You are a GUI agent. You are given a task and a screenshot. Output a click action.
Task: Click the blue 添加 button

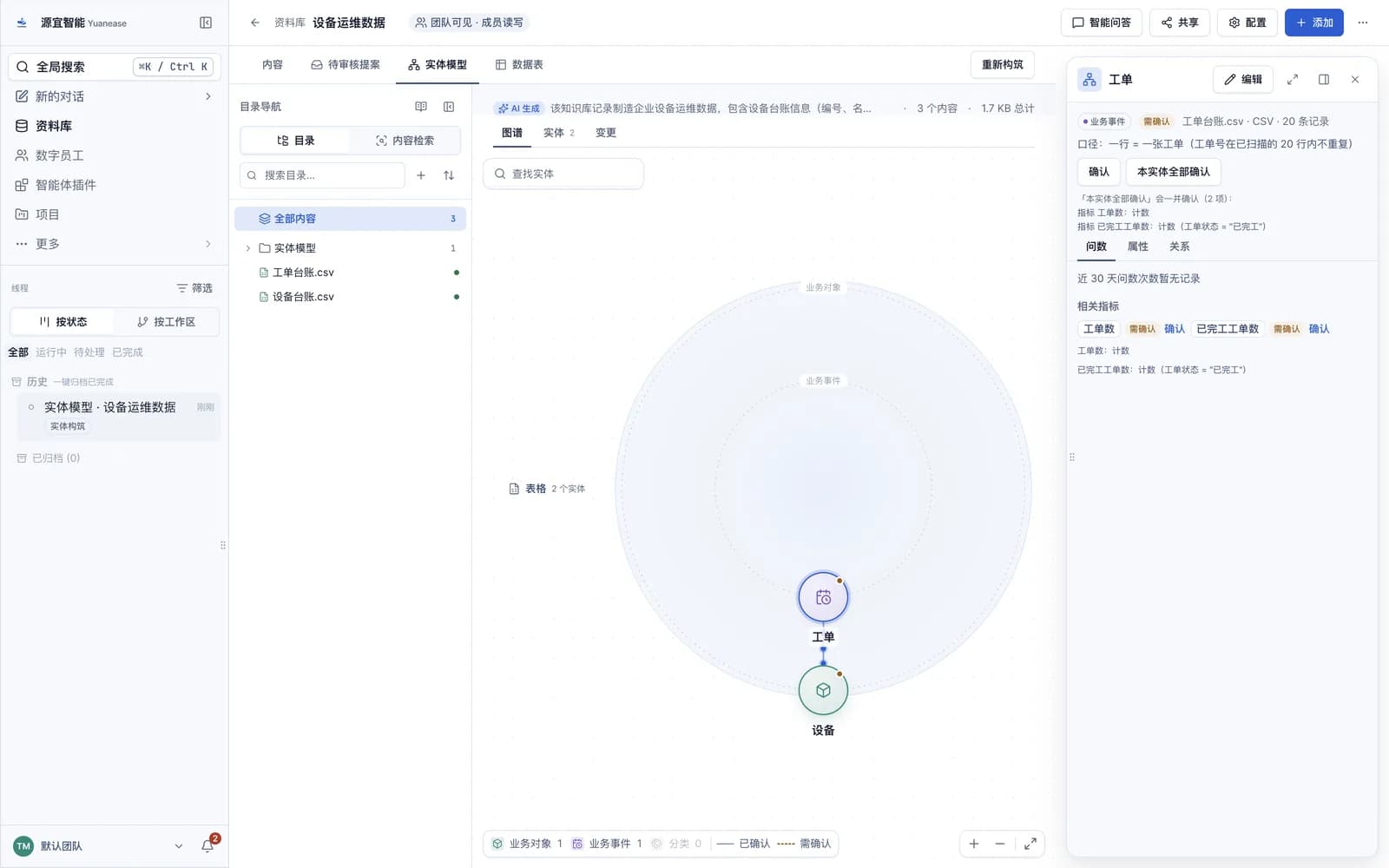click(x=1314, y=23)
